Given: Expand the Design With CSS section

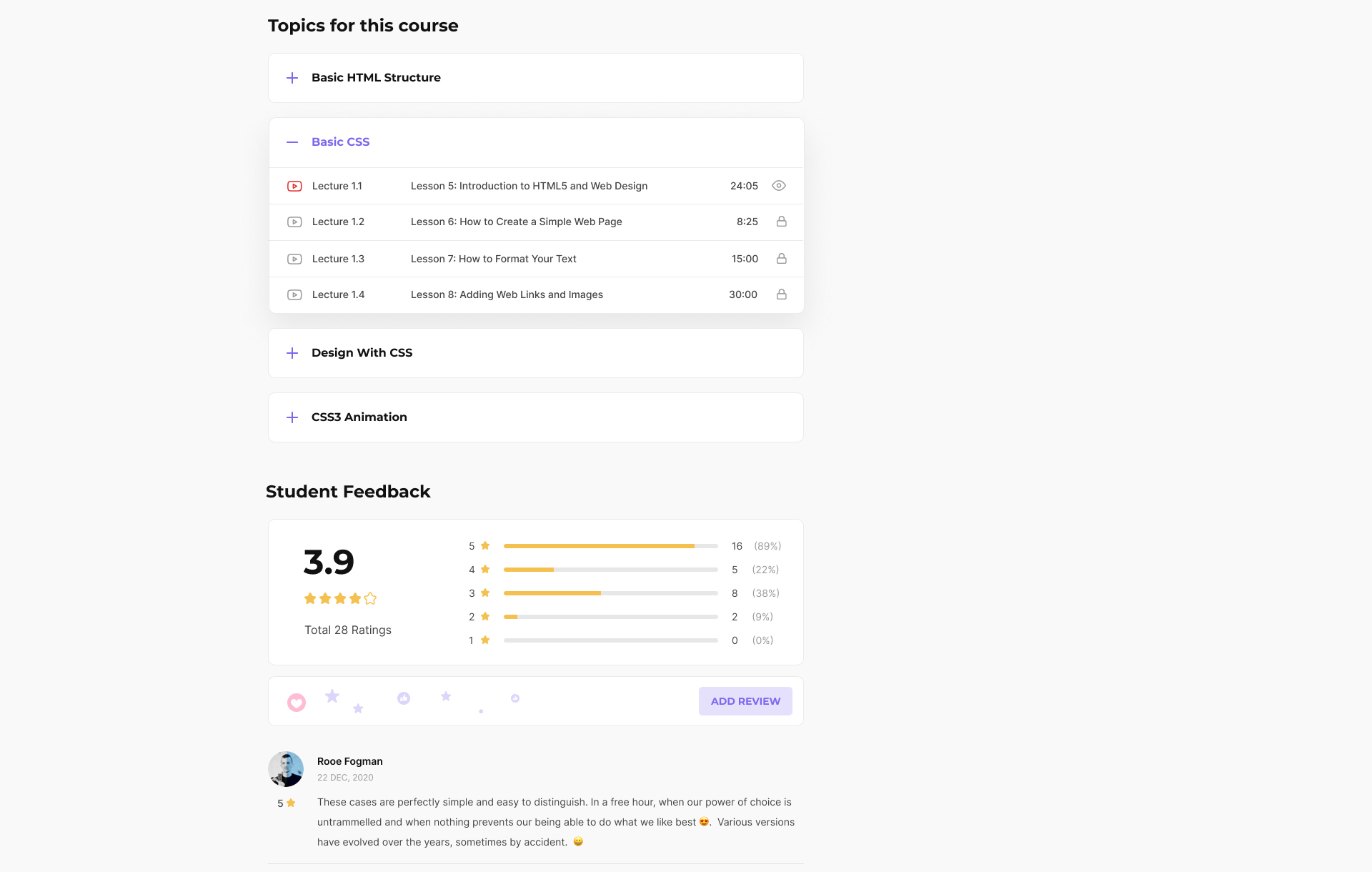Looking at the screenshot, I should [x=536, y=353].
